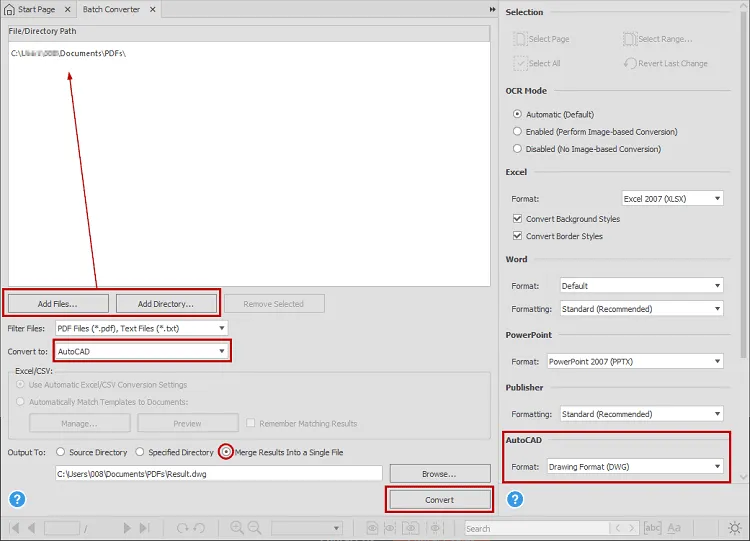This screenshot has width=750, height=541.
Task: Click the Select Range icon
Action: (x=629, y=39)
